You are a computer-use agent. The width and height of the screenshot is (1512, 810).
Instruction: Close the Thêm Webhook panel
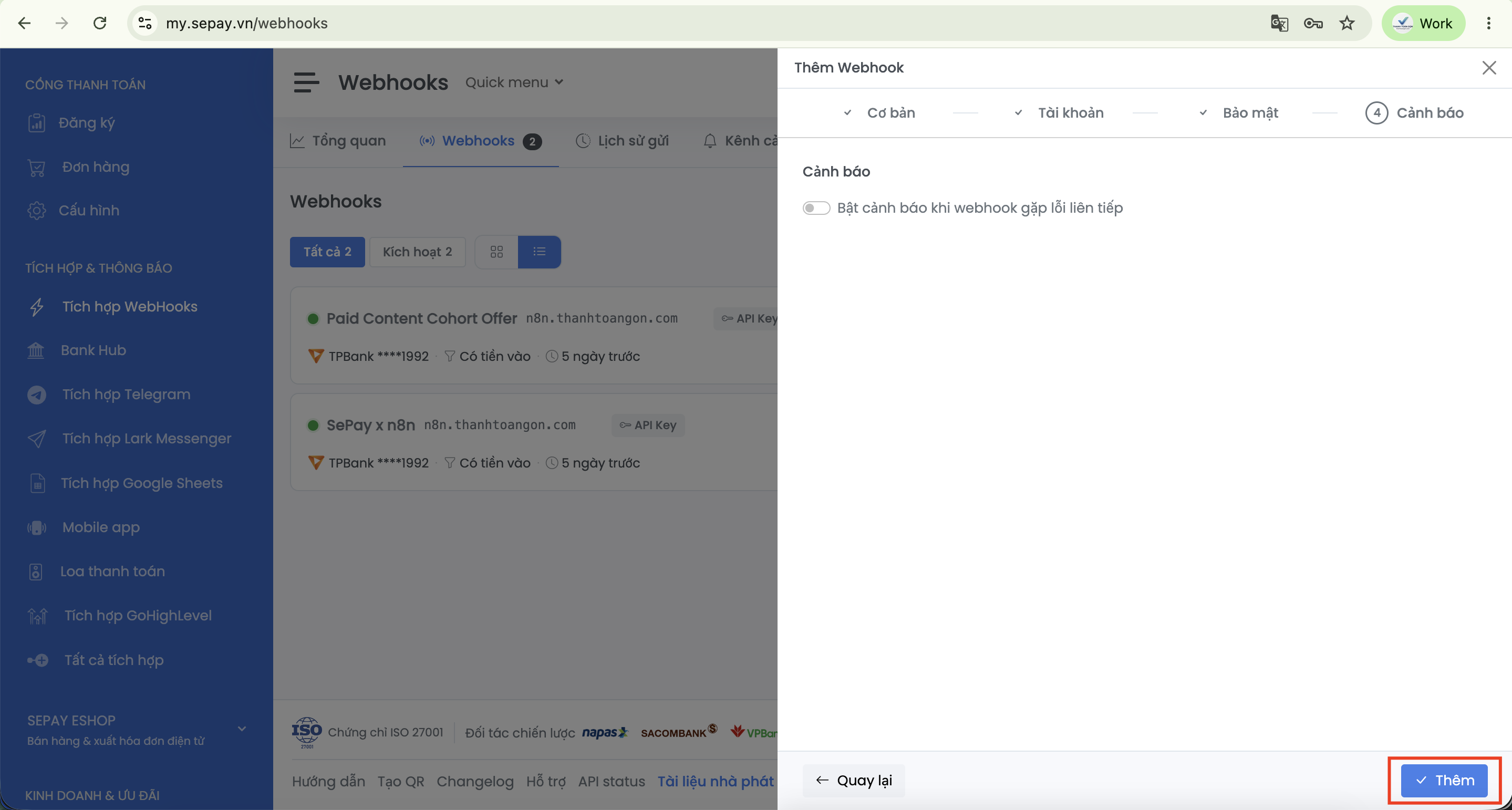click(x=1489, y=67)
